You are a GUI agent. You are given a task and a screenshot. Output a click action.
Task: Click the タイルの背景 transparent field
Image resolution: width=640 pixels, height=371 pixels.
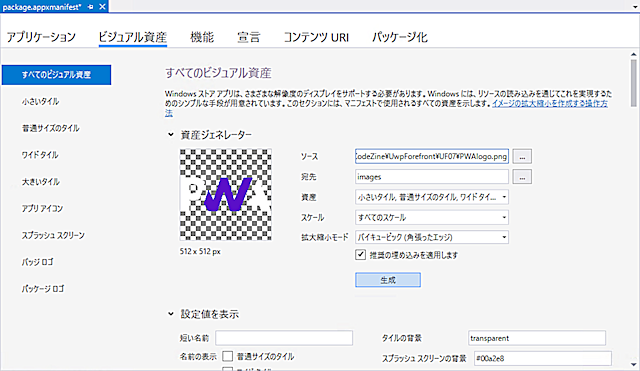click(x=537, y=338)
